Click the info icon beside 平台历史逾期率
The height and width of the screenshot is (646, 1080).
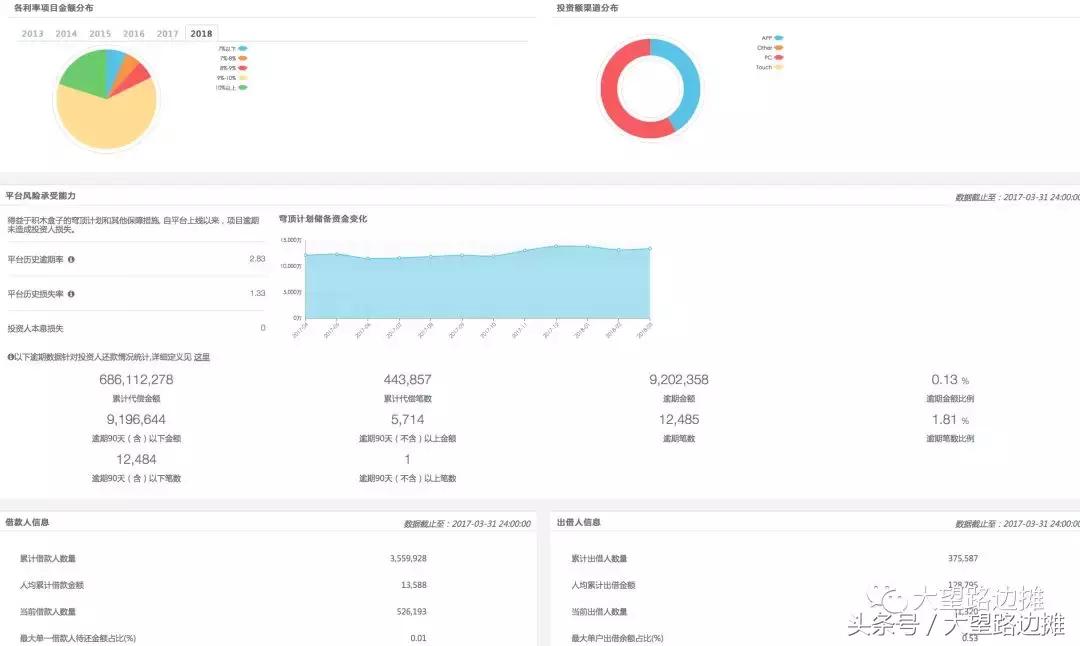(x=71, y=260)
